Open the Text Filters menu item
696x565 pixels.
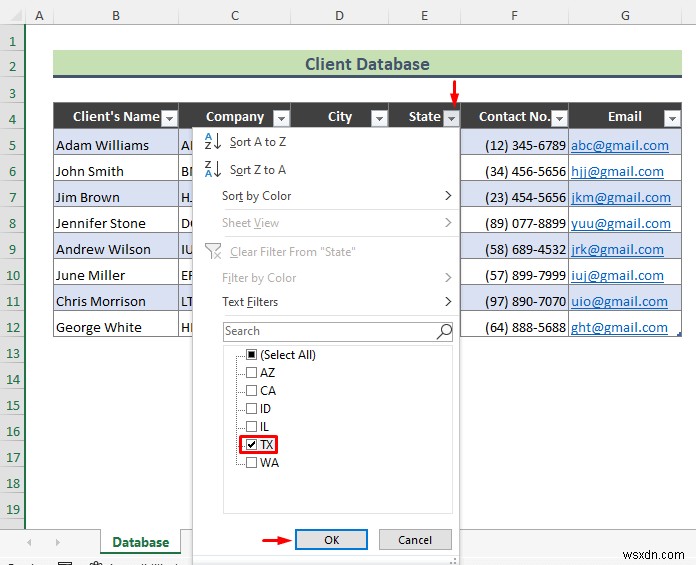326,302
